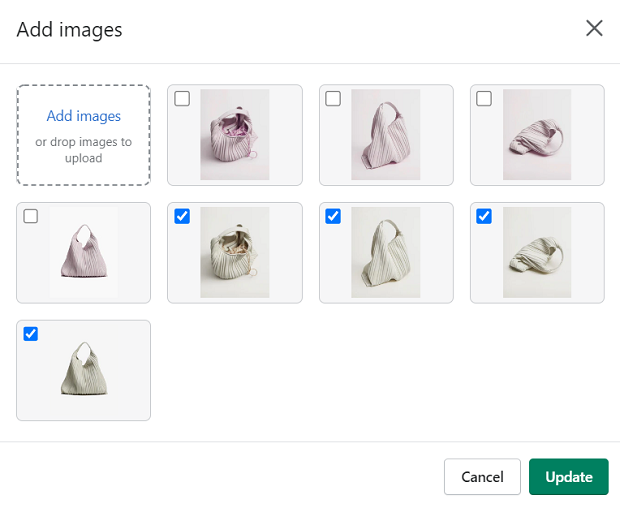Screen dimensions: 620x508
Task: Uncheck the cream open-top bag checkbox
Action: pos(182,216)
